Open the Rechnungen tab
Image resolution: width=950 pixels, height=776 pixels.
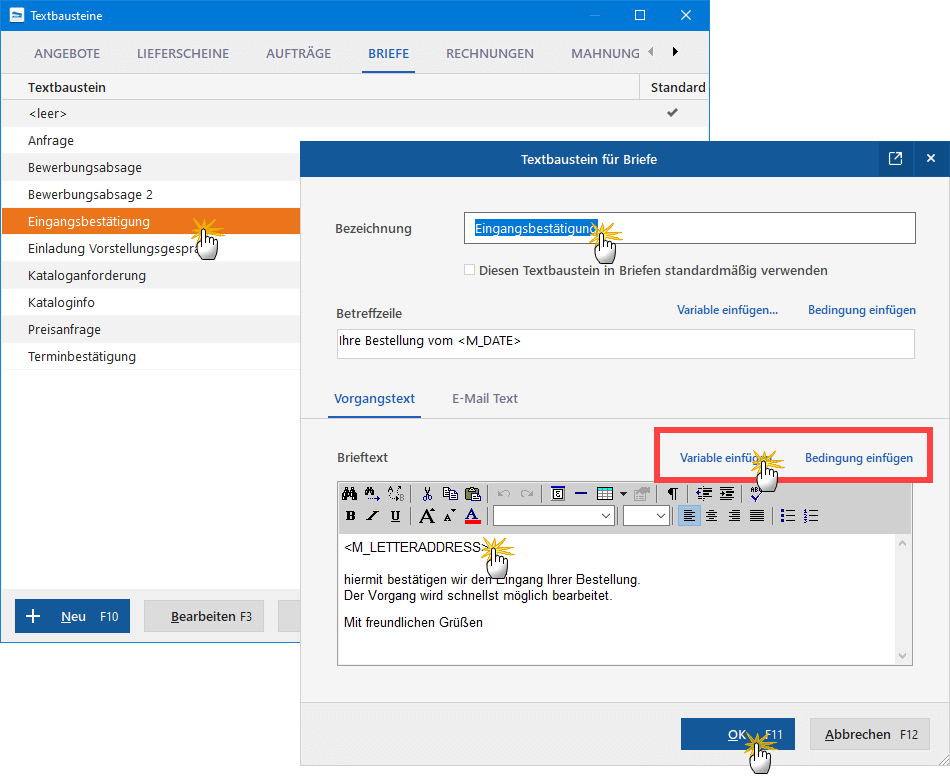click(489, 53)
